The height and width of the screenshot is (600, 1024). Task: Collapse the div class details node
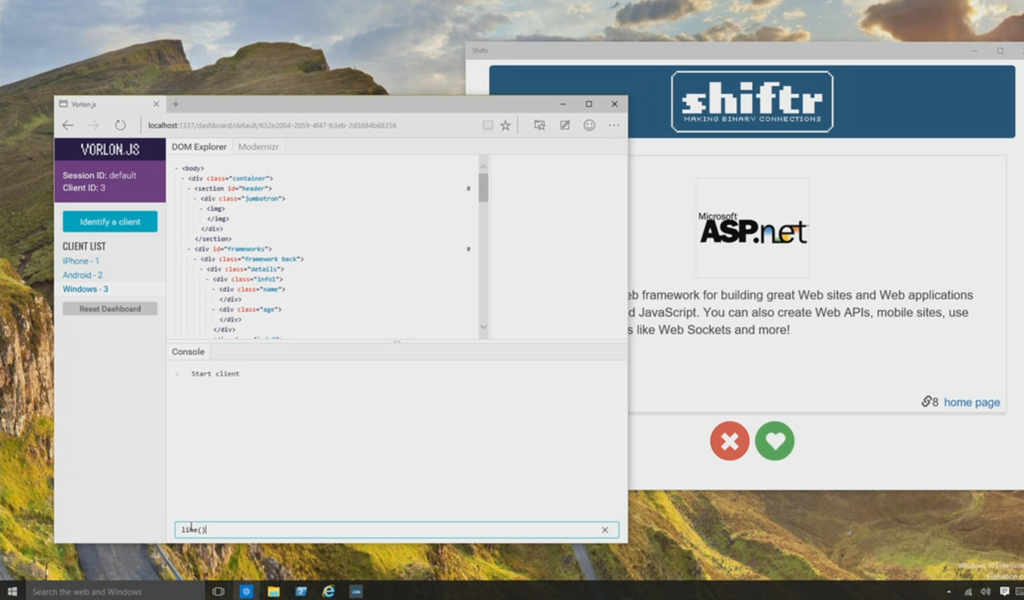tap(201, 269)
